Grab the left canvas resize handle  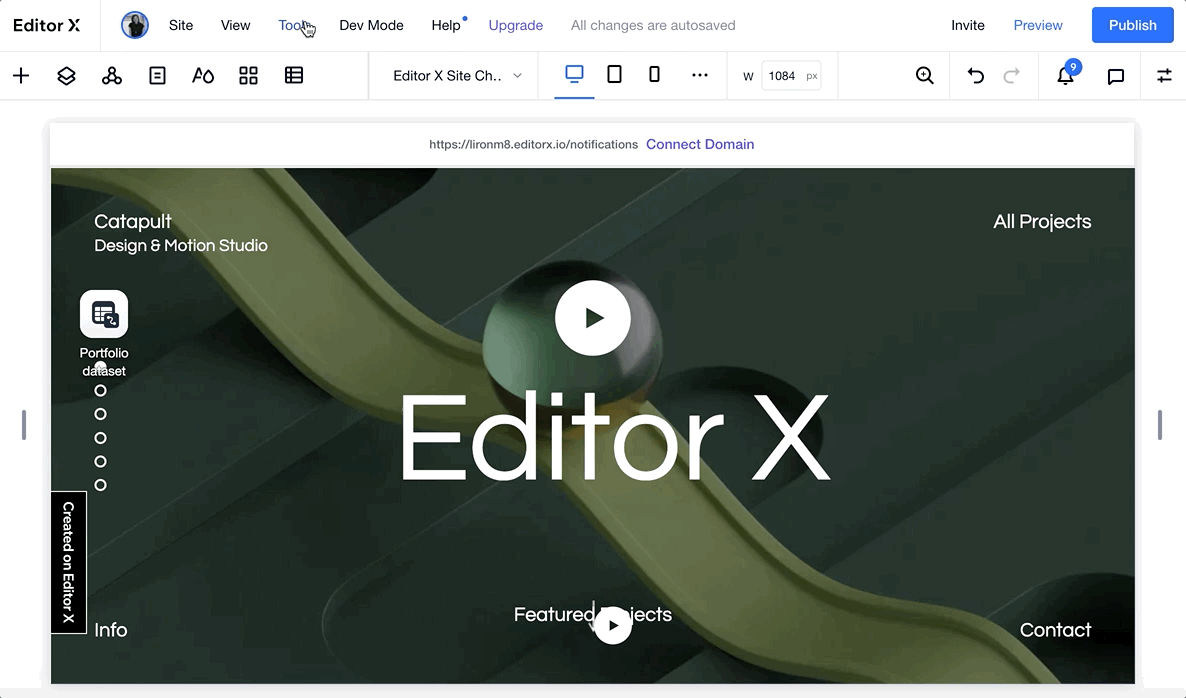tap(24, 425)
